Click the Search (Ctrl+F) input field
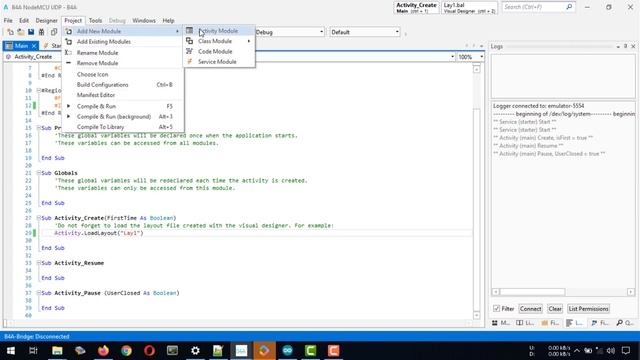The image size is (640, 360). 534,7
